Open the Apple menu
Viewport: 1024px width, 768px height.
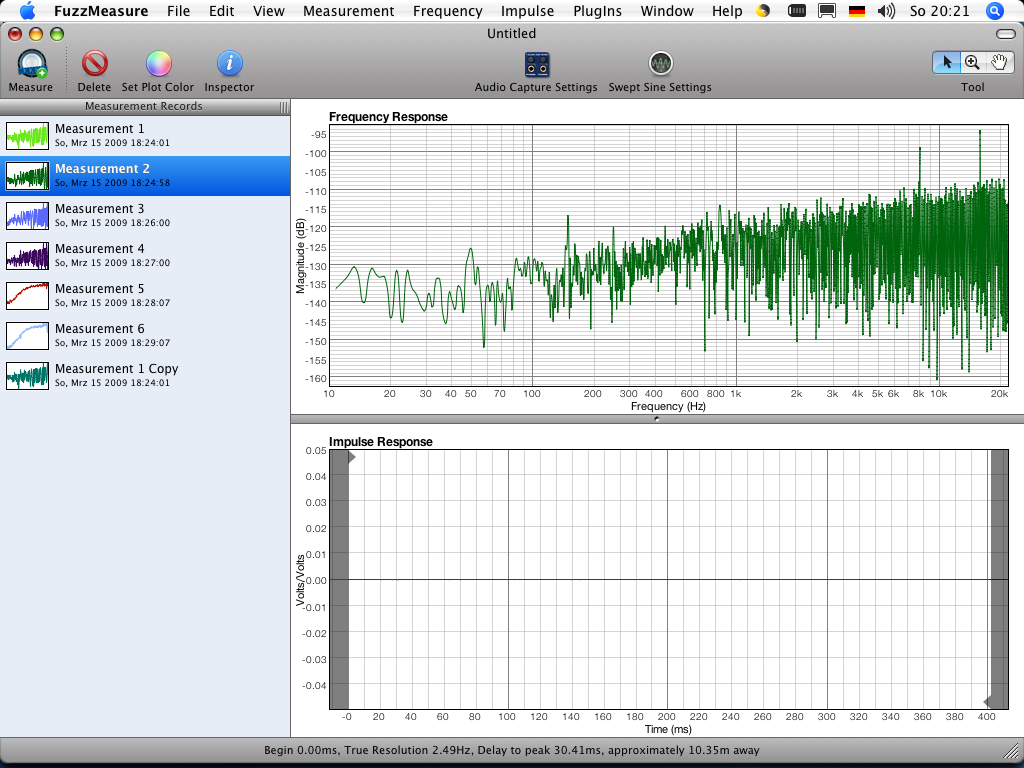[x=27, y=11]
